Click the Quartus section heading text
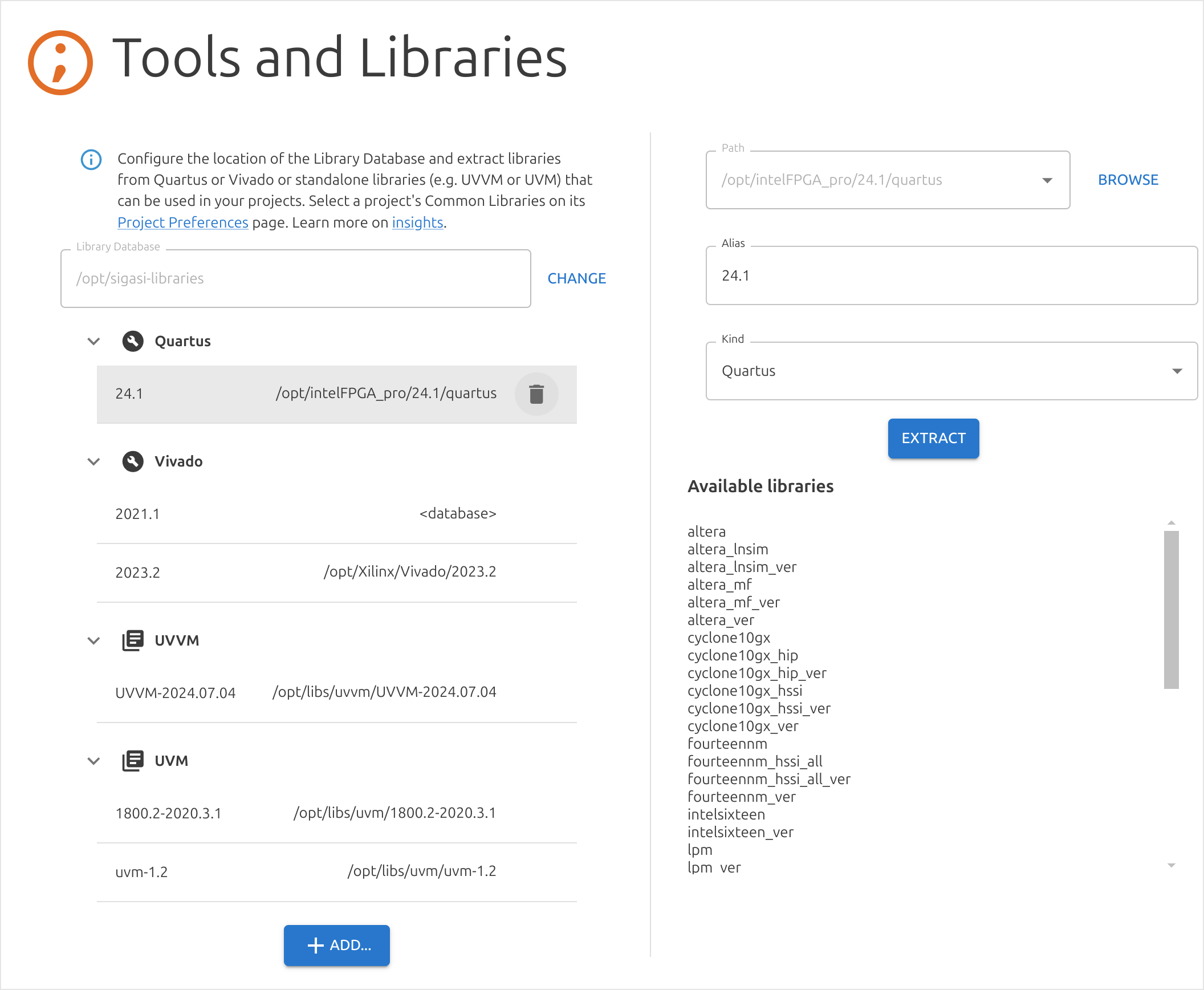This screenshot has height=990, width=1204. click(182, 341)
